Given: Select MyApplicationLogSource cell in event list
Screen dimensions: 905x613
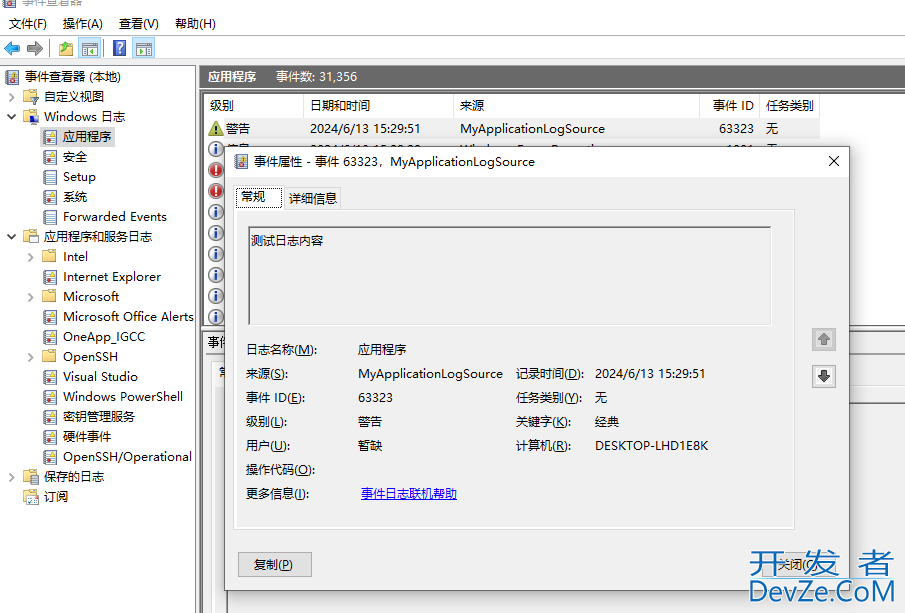Looking at the screenshot, I should (532, 129).
